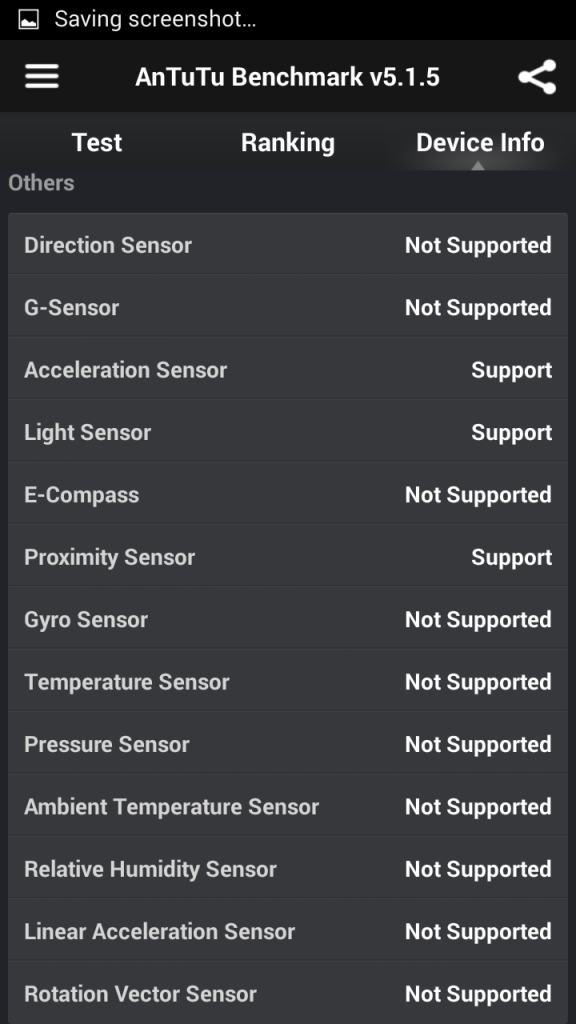Select the Device Info tab

click(x=480, y=142)
